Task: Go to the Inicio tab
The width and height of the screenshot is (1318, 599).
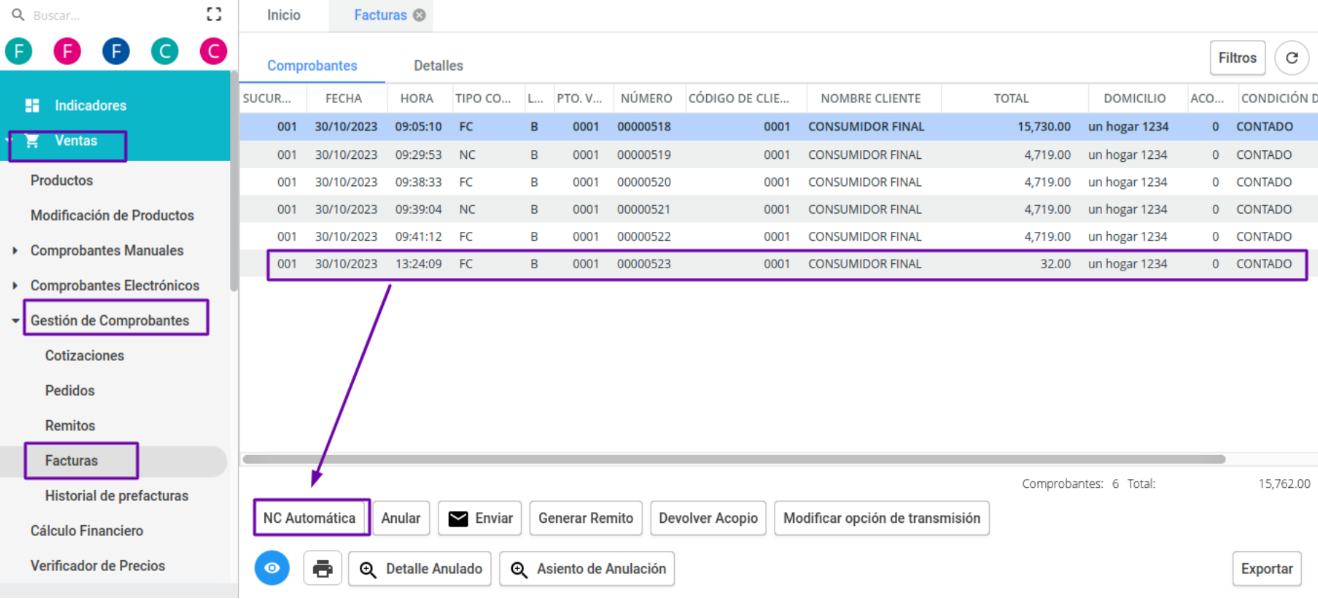Action: 284,15
